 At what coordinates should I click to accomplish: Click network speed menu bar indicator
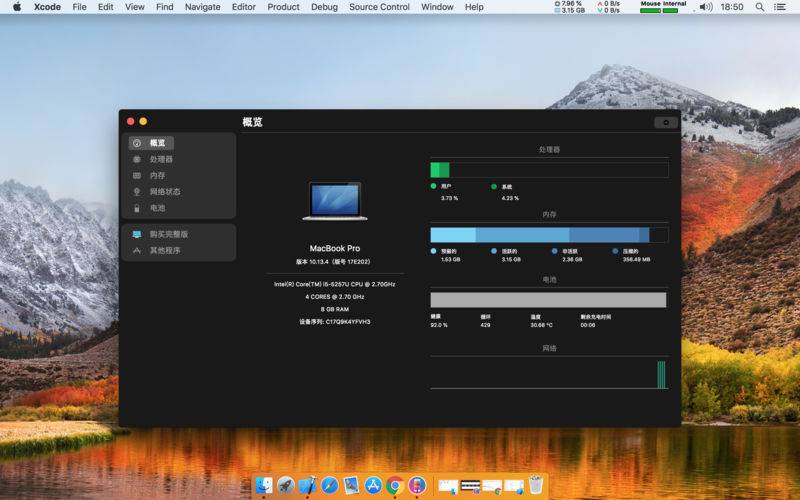pos(608,7)
